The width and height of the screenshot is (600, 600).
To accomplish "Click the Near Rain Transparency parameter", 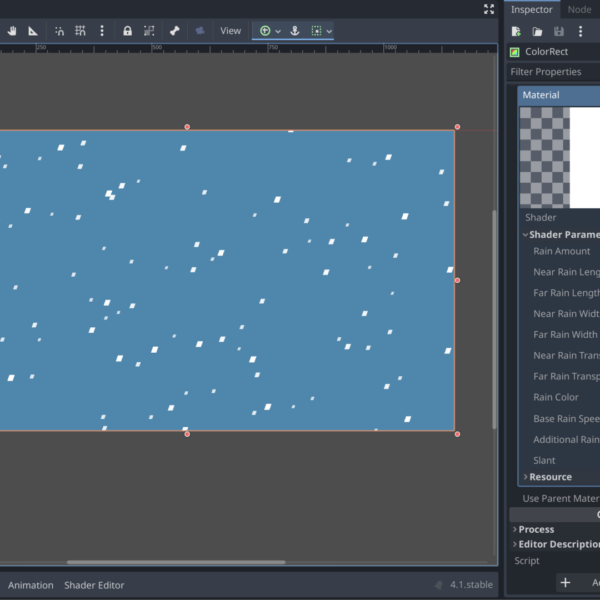I will click(x=566, y=356).
